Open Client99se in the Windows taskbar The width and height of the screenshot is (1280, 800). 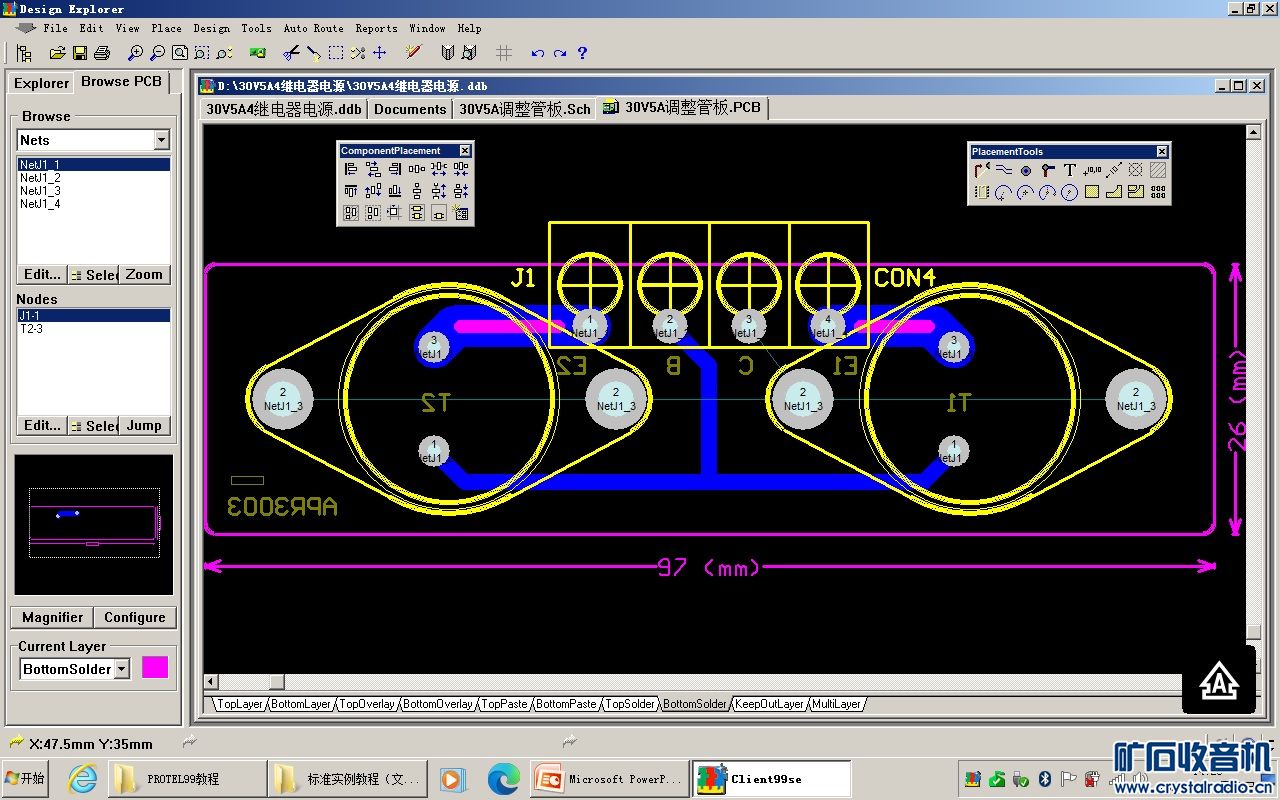coord(770,778)
